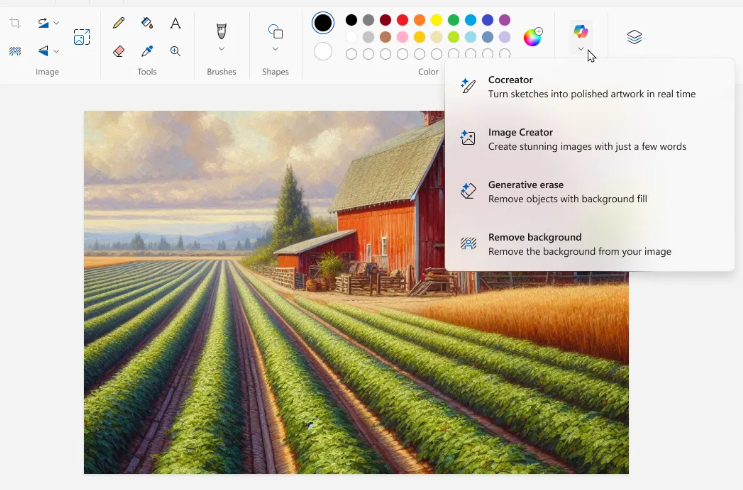743x490 pixels.
Task: Open the Edit colors rainbow wheel
Action: pos(533,37)
